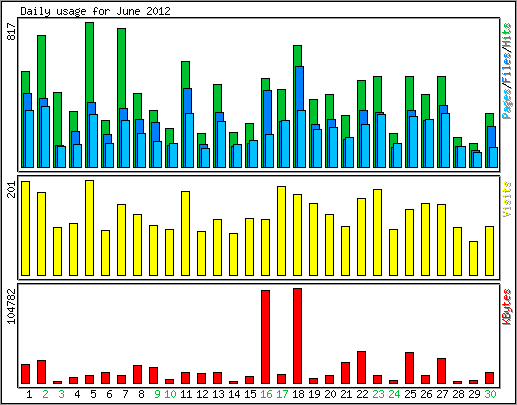This screenshot has width=517, height=405.
Task: Click the yellow Visits bar for day 5
Action: [x=89, y=228]
